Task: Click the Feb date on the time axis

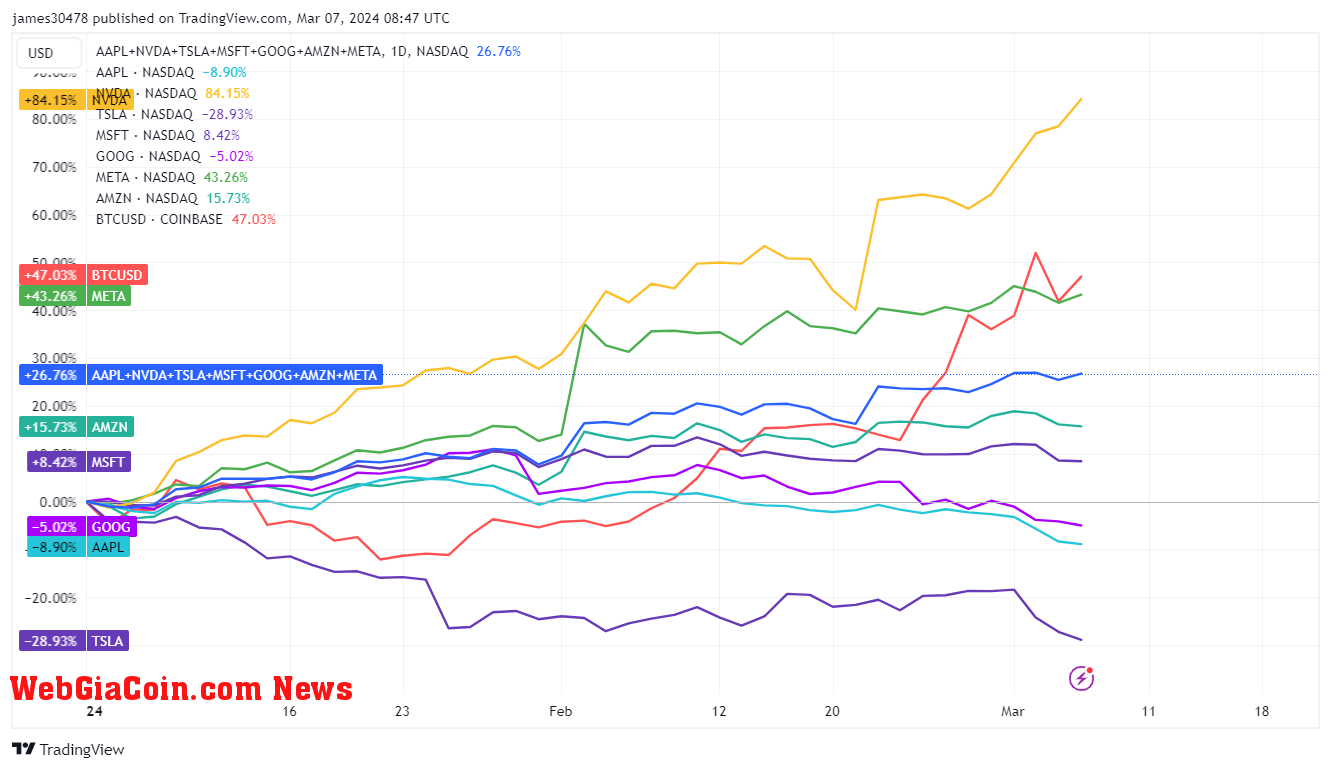Action: coord(559,712)
